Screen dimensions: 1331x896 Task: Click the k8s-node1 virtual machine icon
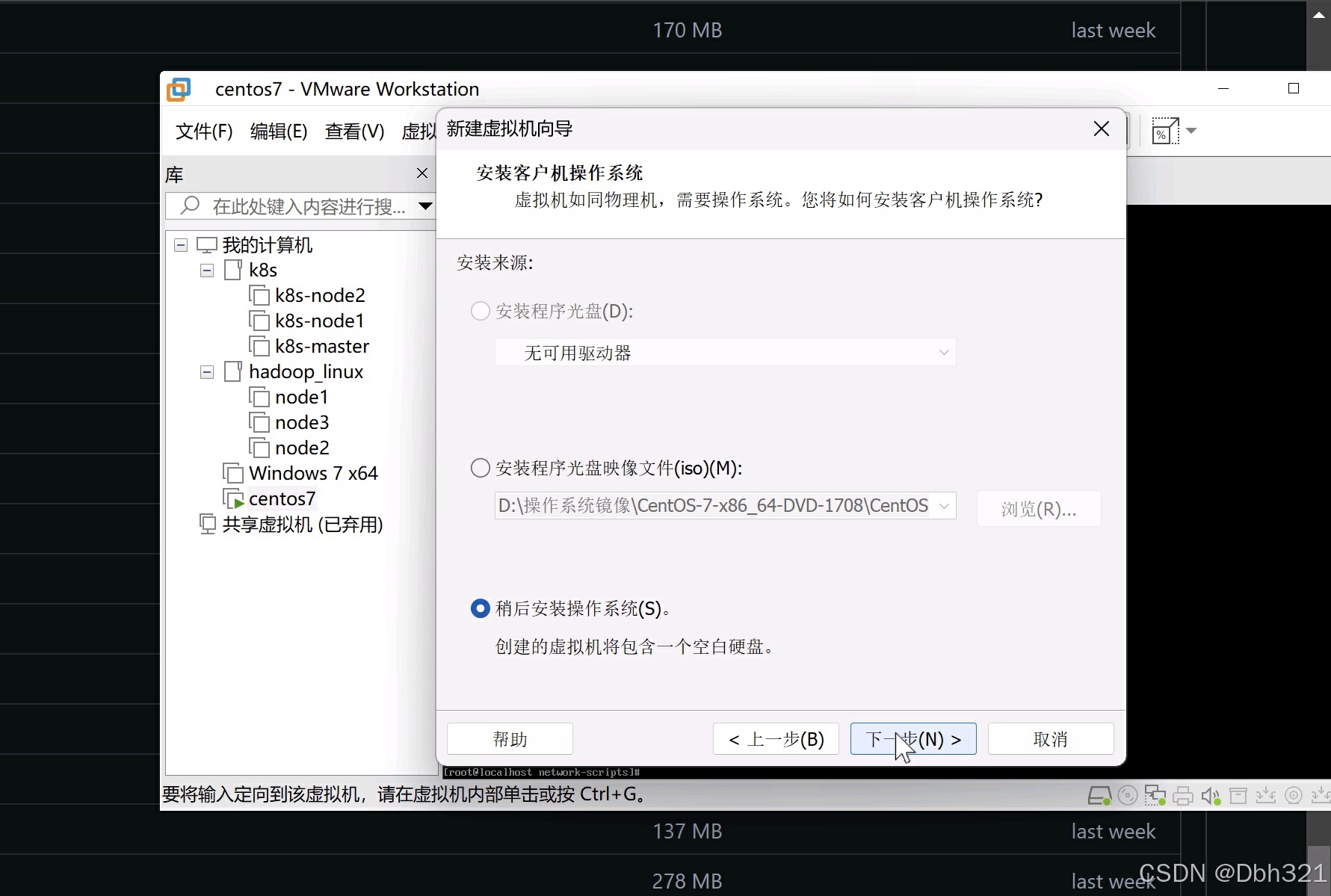click(259, 321)
